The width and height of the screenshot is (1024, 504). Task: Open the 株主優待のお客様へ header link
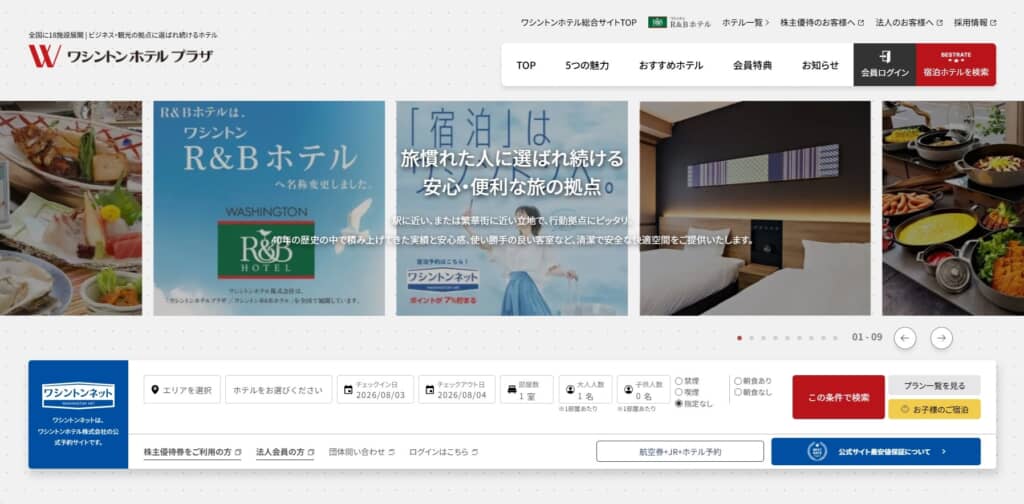pyautogui.click(x=822, y=22)
